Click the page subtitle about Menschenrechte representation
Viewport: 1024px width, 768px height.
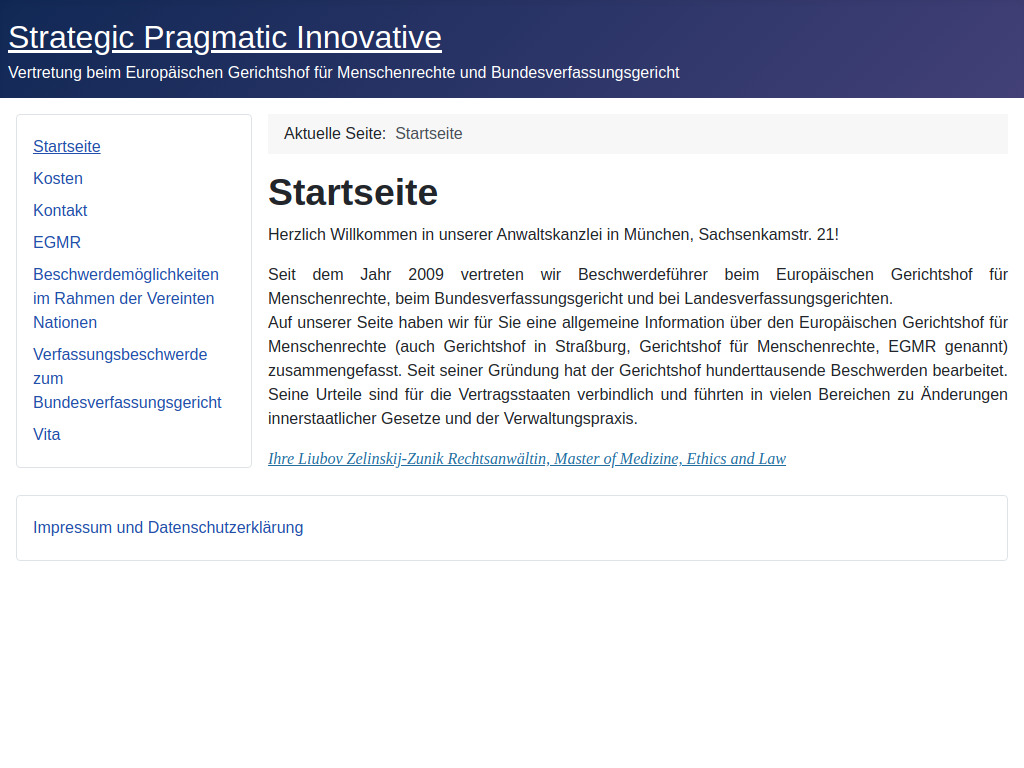point(343,72)
